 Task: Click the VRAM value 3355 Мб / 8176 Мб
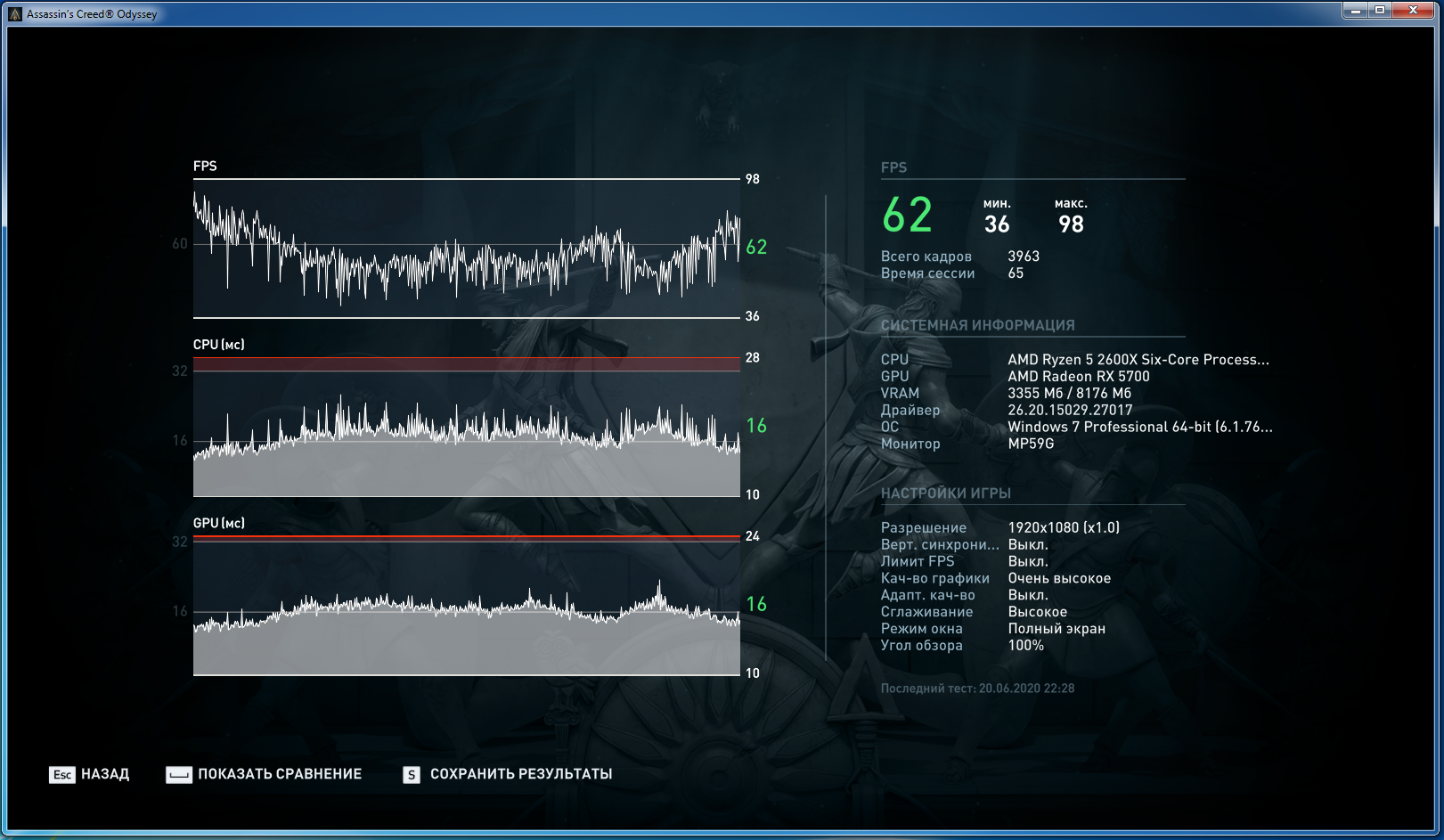point(1069,394)
